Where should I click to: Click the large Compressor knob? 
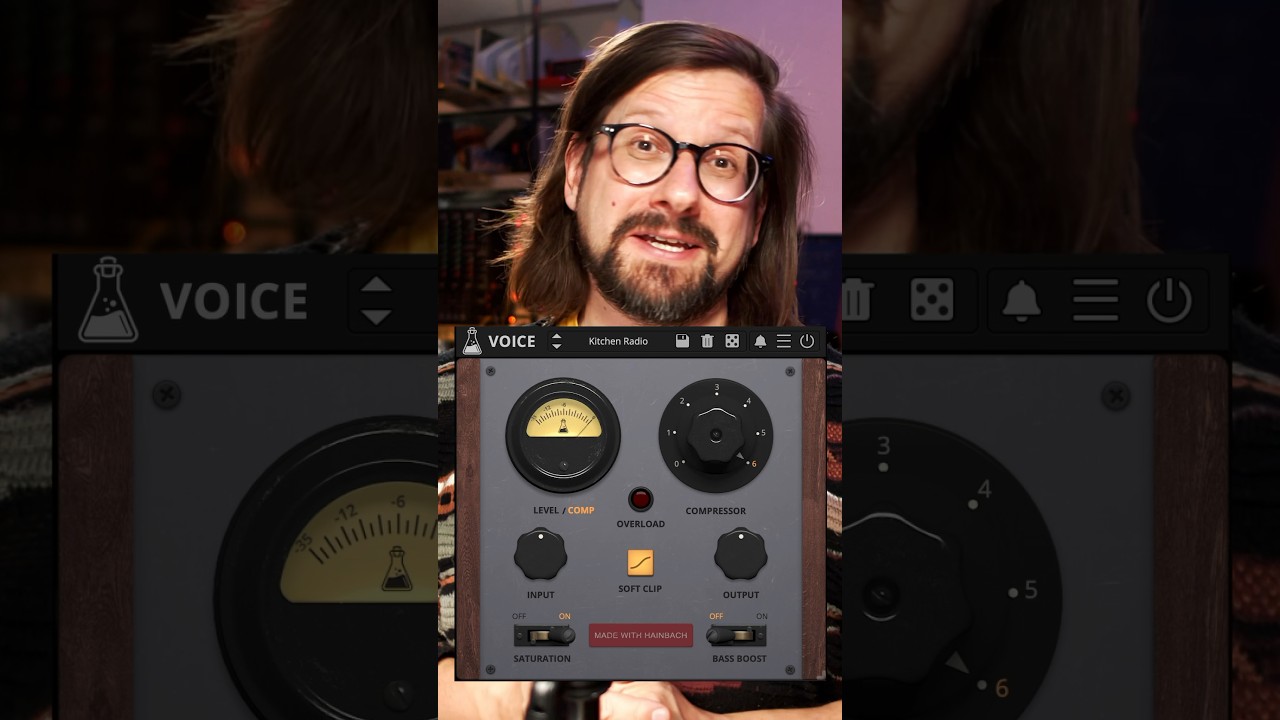(x=716, y=435)
